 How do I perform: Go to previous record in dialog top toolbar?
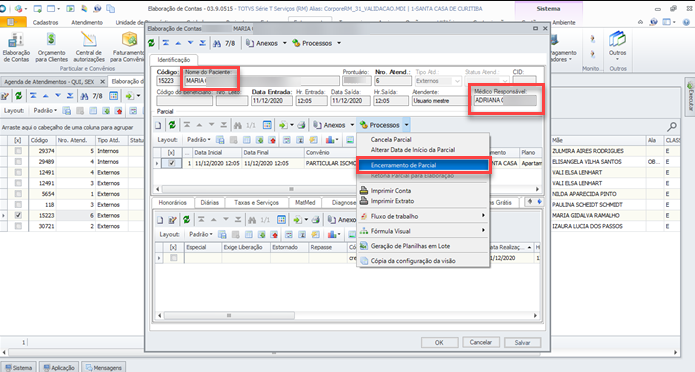[x=178, y=43]
